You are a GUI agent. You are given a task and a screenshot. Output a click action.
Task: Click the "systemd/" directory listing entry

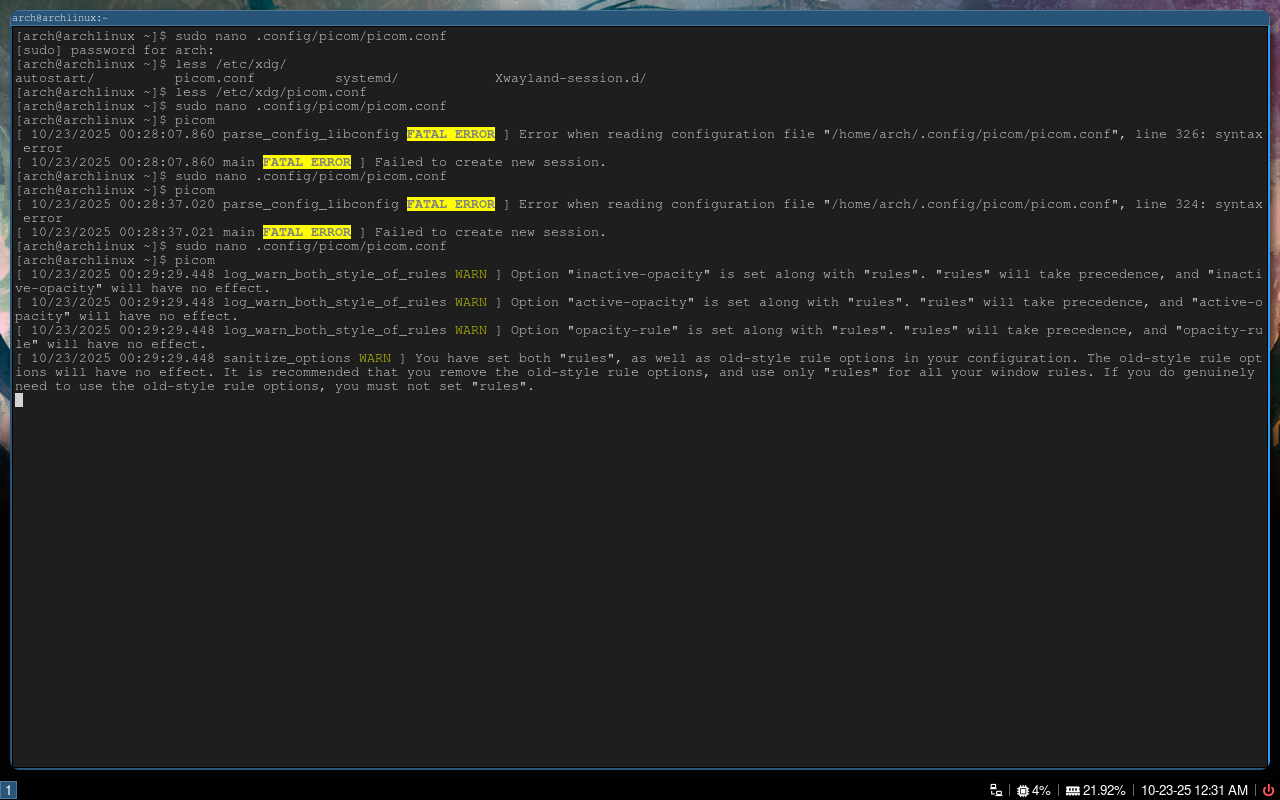click(367, 78)
